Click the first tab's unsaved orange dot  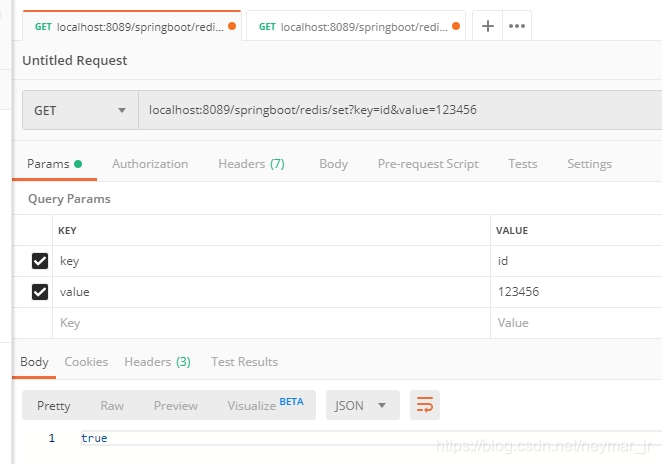click(x=232, y=26)
